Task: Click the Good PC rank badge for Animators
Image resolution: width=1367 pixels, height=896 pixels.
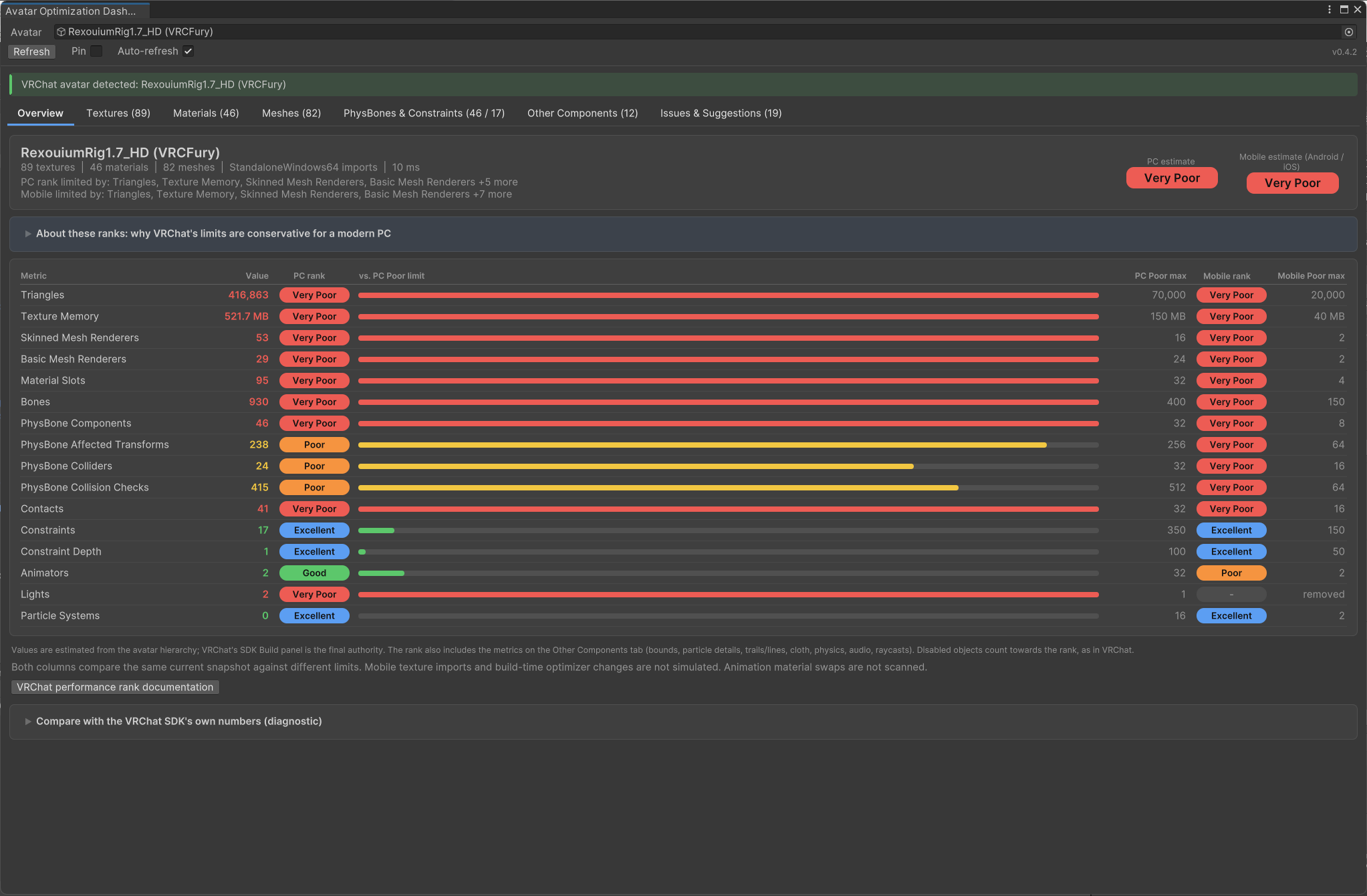Action: [x=314, y=573]
